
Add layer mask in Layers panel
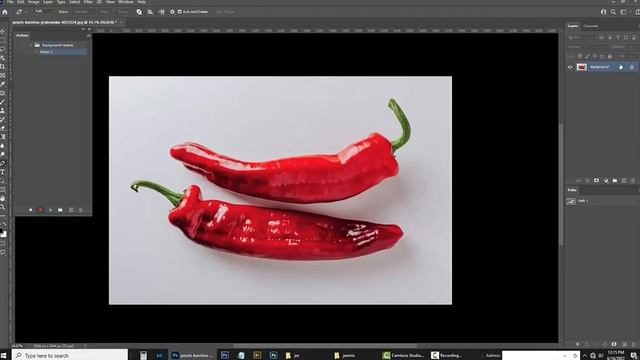pos(596,180)
